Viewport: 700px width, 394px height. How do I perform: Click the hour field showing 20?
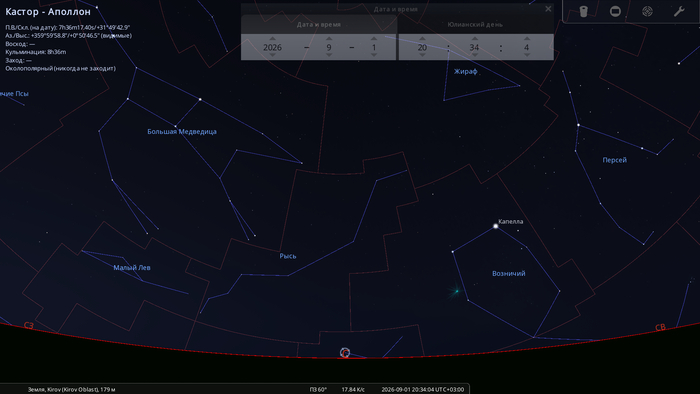(422, 47)
